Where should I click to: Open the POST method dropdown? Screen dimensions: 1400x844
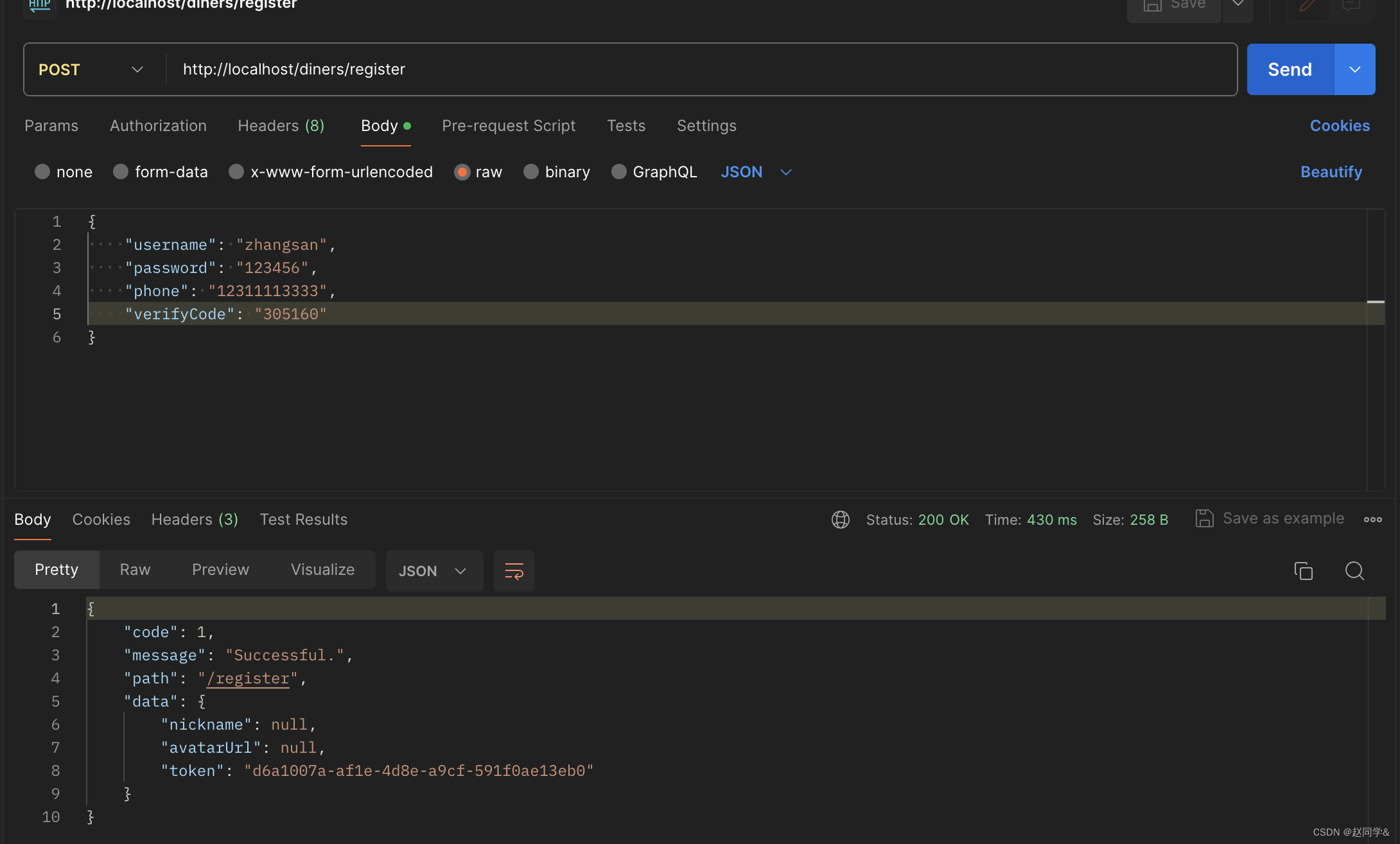tap(91, 69)
